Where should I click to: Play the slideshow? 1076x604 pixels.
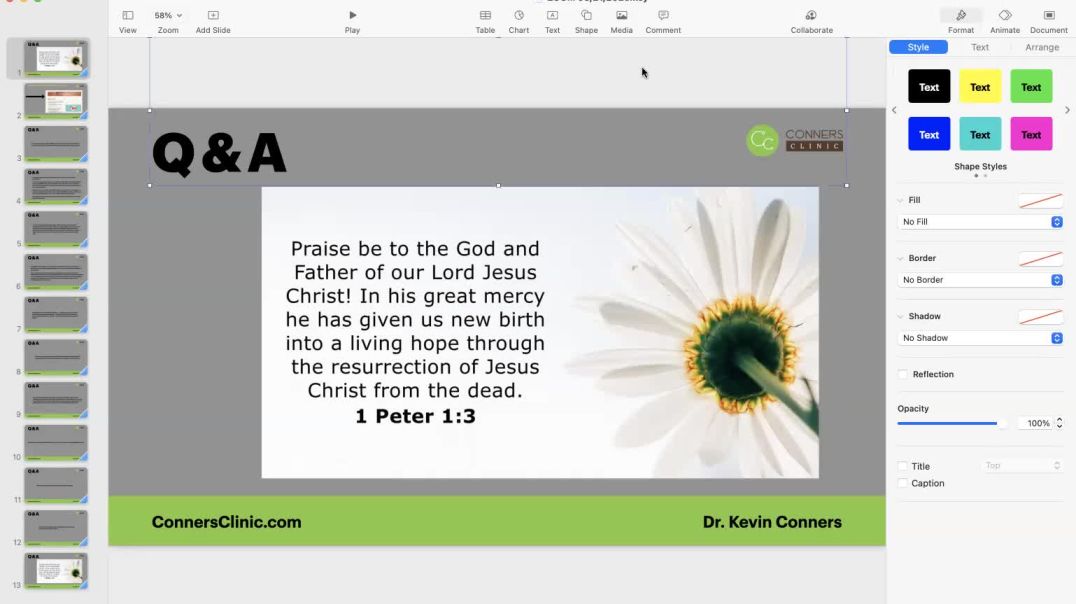point(352,21)
